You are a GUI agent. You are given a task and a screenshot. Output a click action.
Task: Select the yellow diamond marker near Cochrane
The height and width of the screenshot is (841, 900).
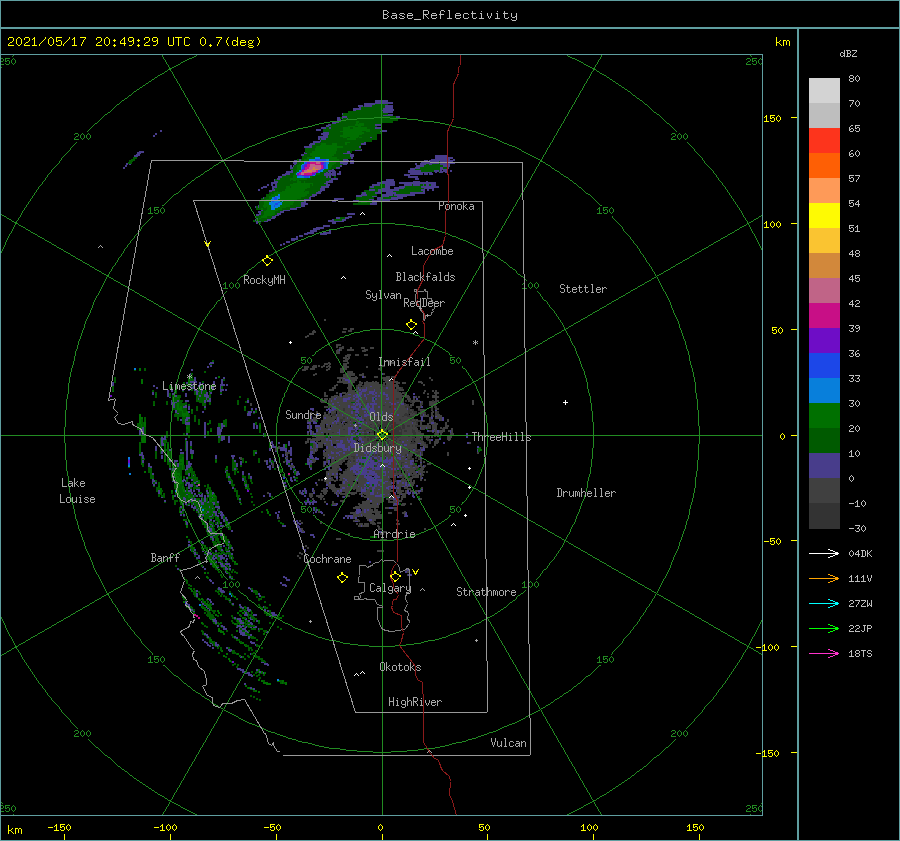coord(342,578)
